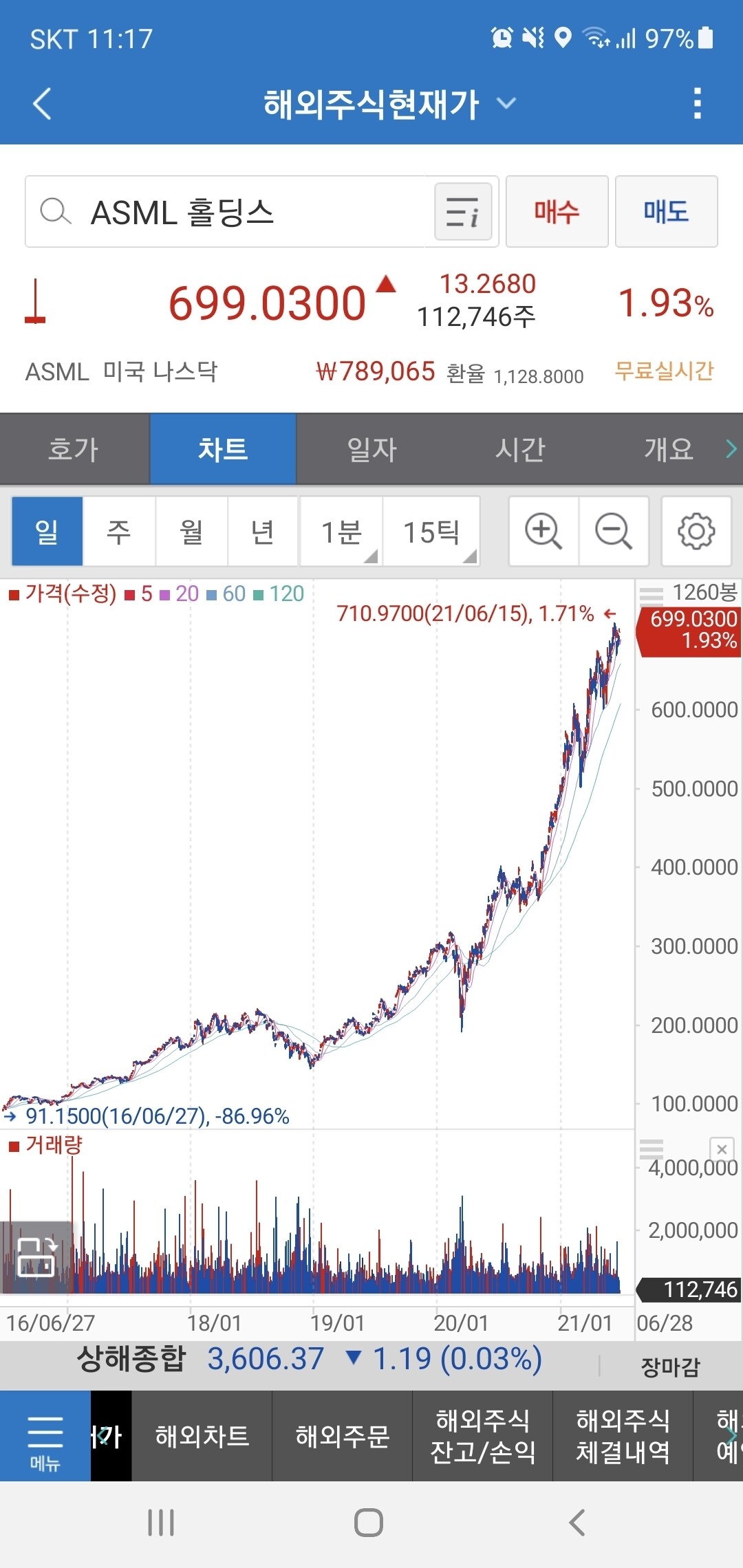Tap the back arrow in the title bar
Screen dimensions: 743x1568
[x=43, y=102]
